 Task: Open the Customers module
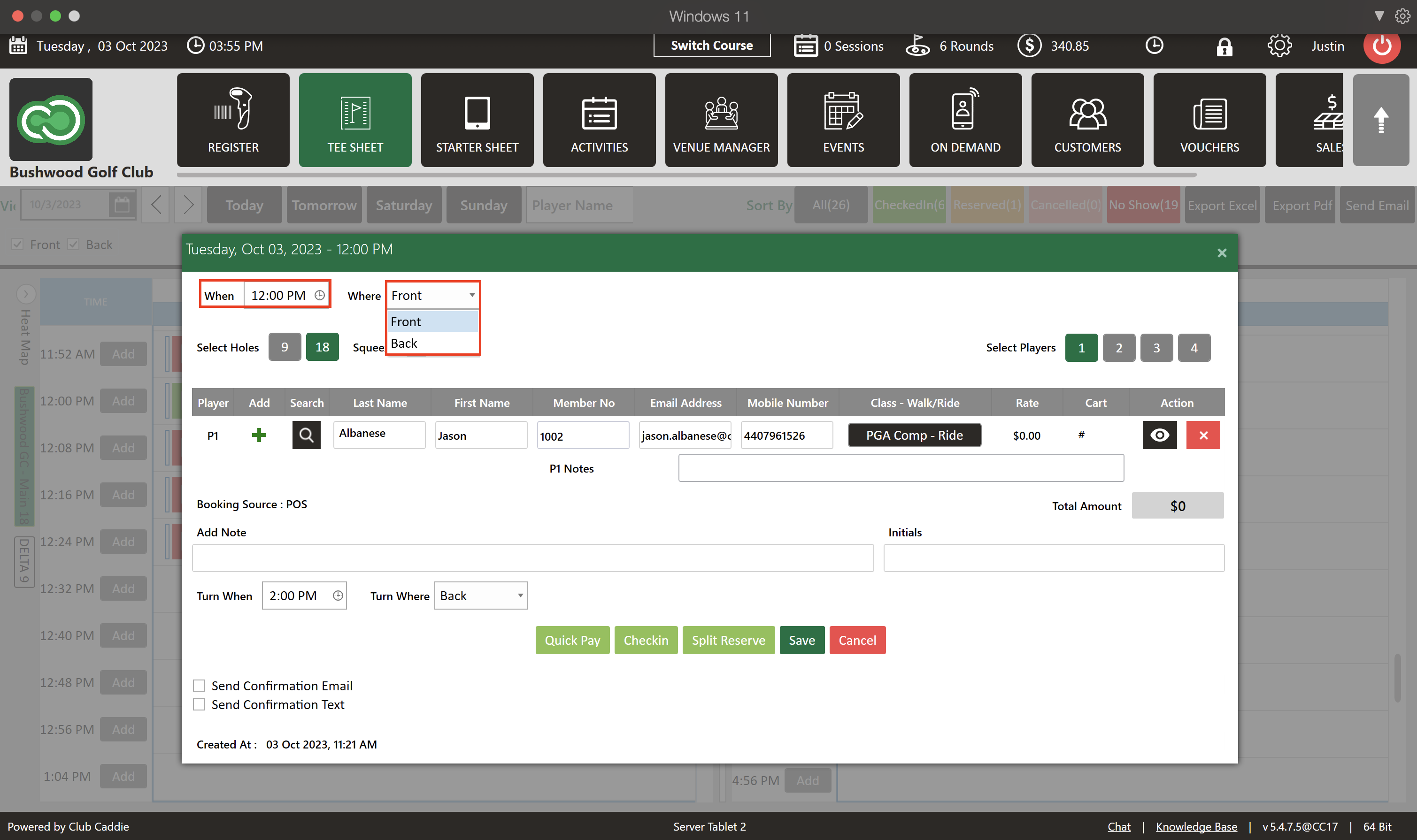[1087, 120]
